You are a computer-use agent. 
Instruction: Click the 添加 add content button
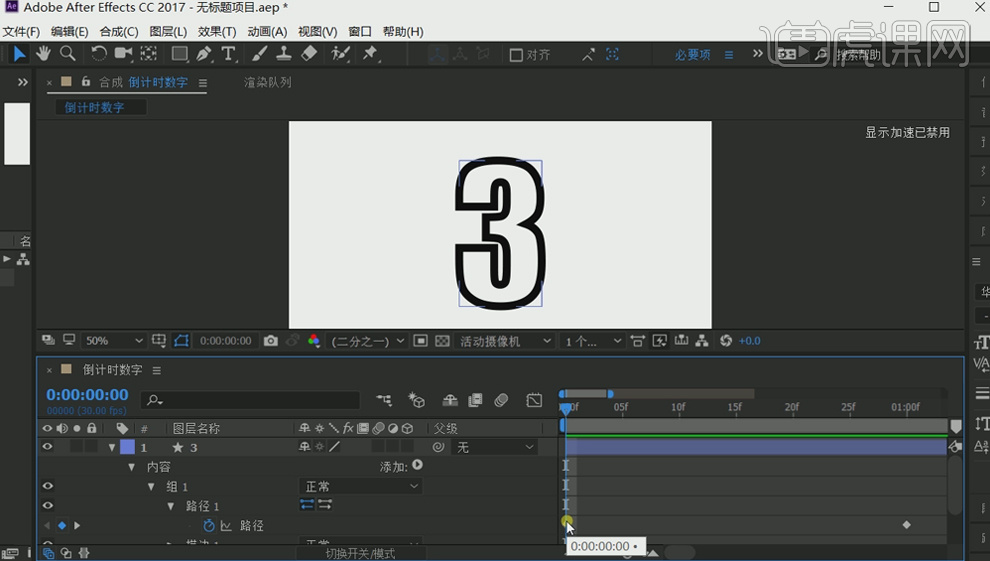tap(417, 466)
